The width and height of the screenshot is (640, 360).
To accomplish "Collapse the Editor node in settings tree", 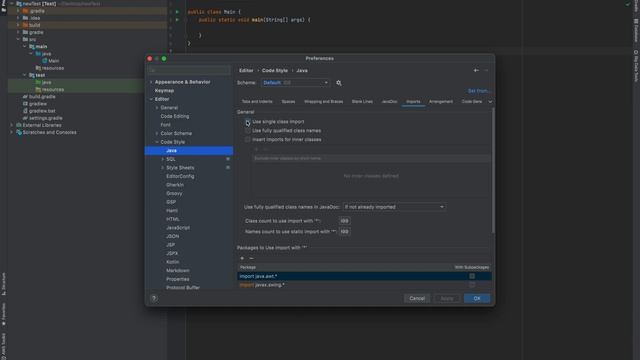I will (151, 99).
